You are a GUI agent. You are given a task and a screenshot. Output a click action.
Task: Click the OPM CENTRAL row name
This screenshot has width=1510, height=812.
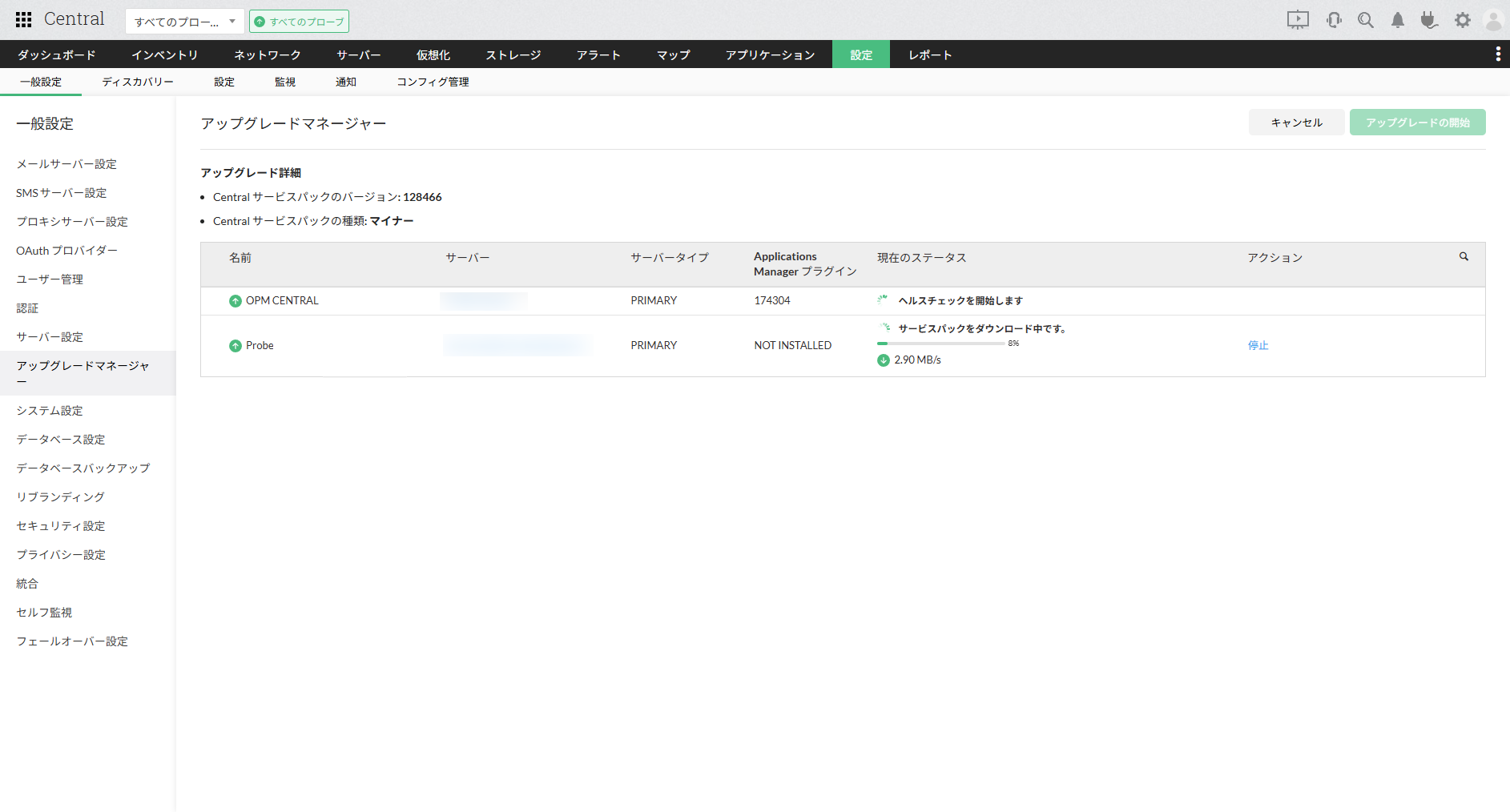(282, 301)
